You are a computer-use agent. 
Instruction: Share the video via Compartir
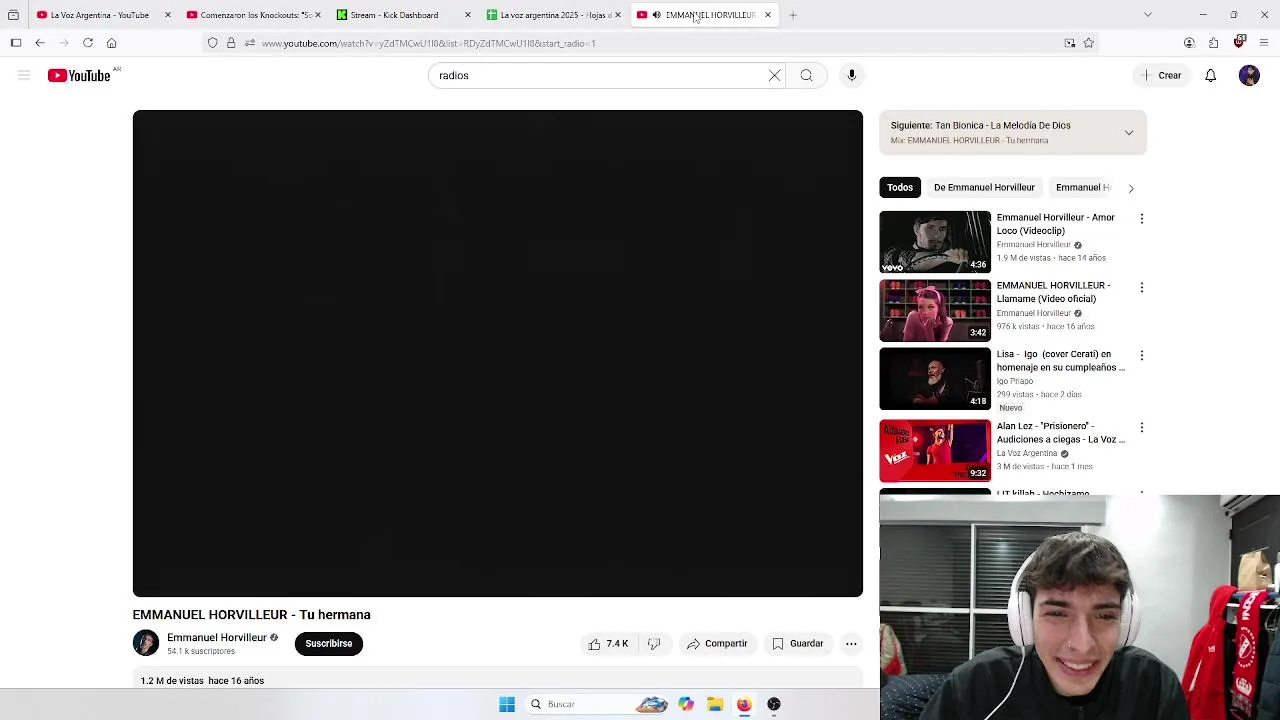tap(717, 644)
